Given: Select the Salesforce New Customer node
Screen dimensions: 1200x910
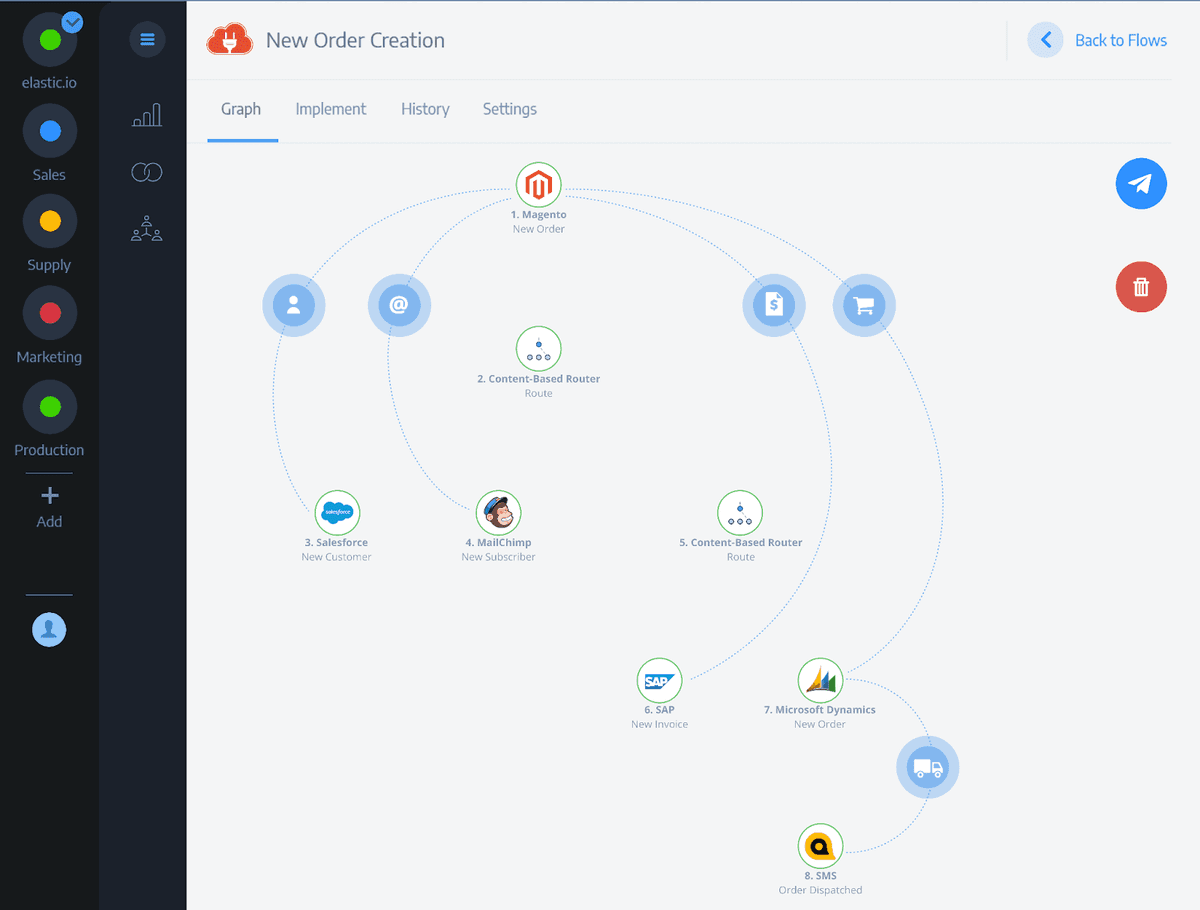Looking at the screenshot, I should pyautogui.click(x=337, y=513).
